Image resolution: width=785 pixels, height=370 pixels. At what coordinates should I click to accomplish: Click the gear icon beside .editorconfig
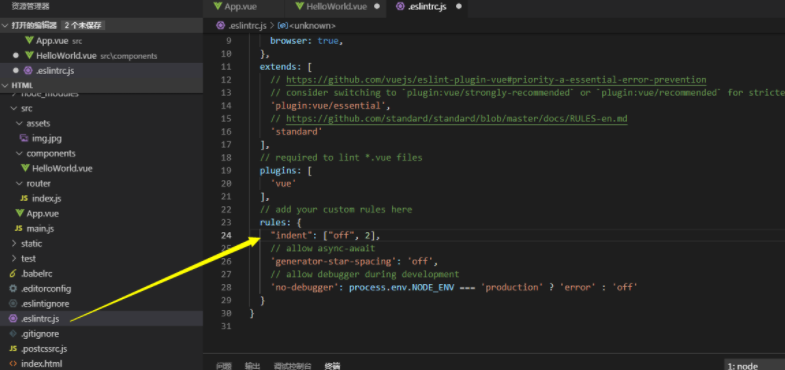point(13,288)
